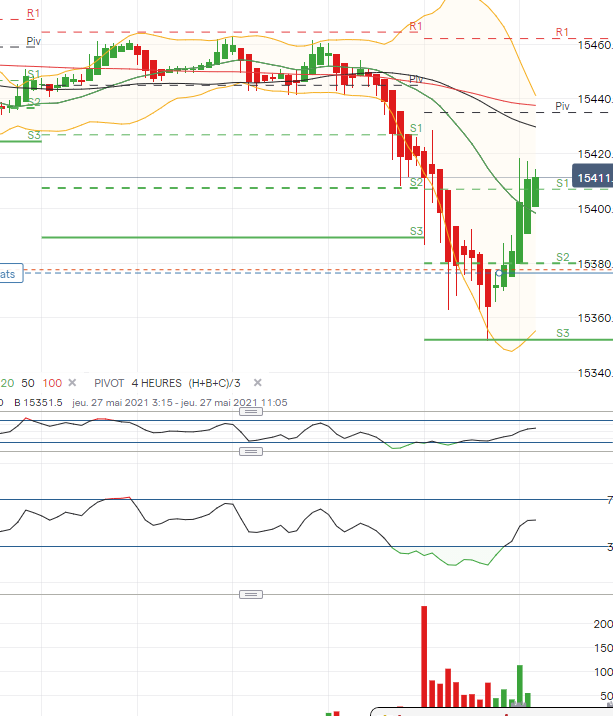This screenshot has width=613, height=716.
Task: Select the black 50 moving average label
Action: click(28, 383)
